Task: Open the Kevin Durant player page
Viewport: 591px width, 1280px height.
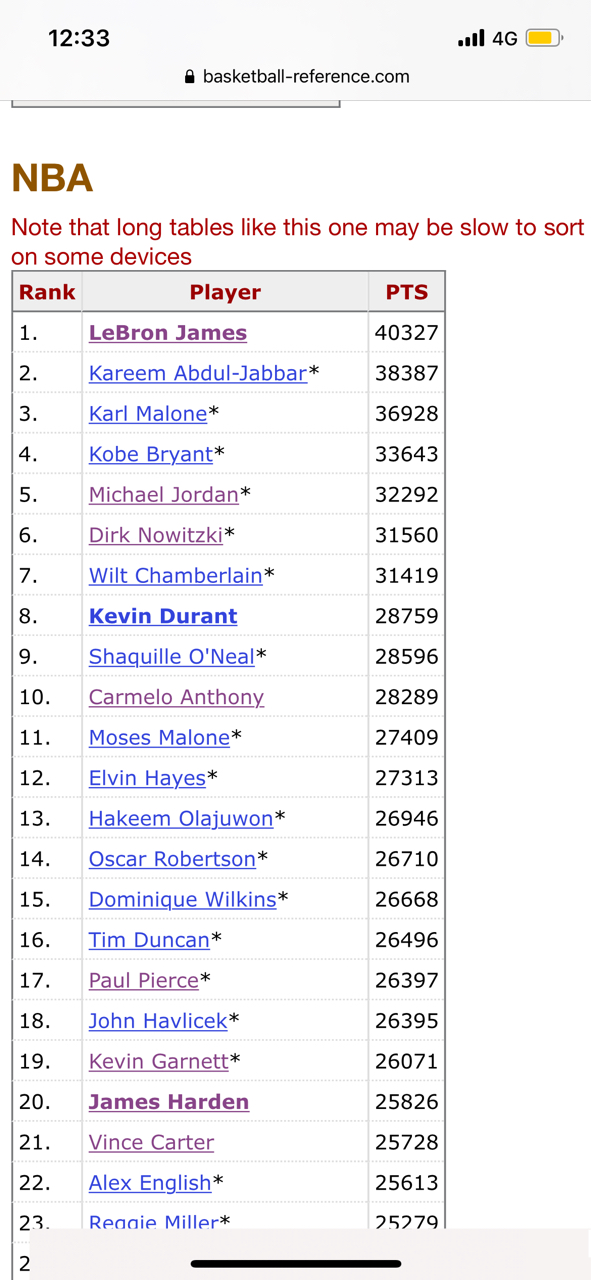Action: pyautogui.click(x=163, y=616)
